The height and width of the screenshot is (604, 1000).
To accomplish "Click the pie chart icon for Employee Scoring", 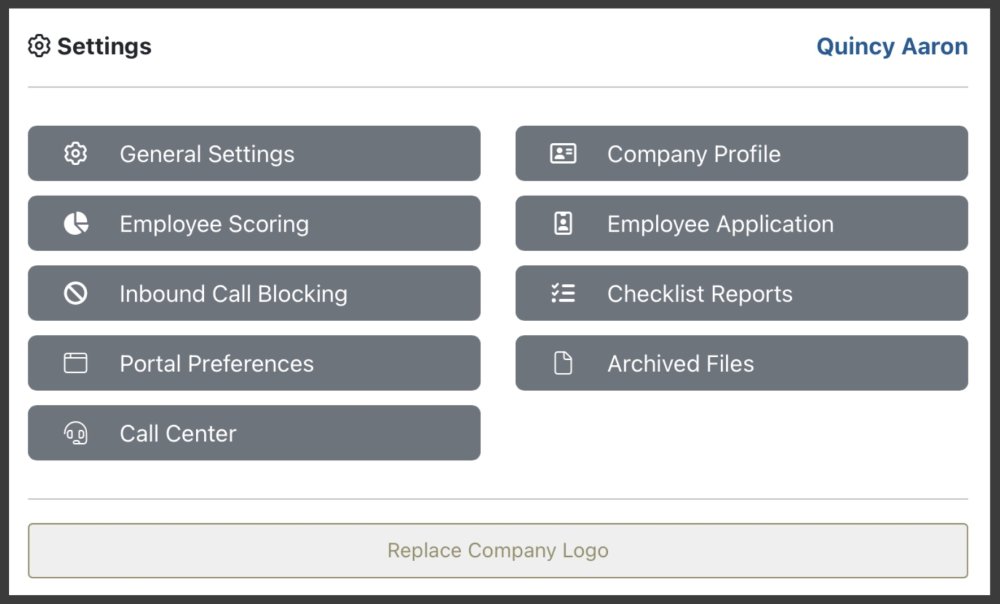I will click(76, 224).
